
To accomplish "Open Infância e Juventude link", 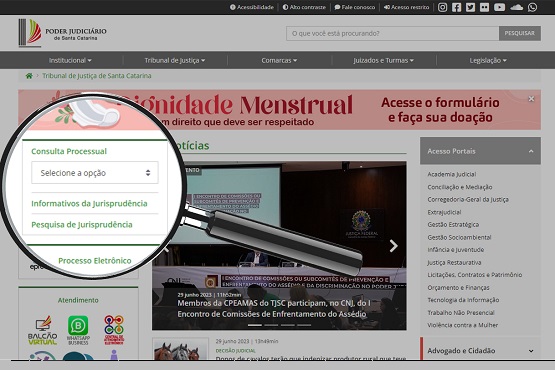I will click(455, 250).
